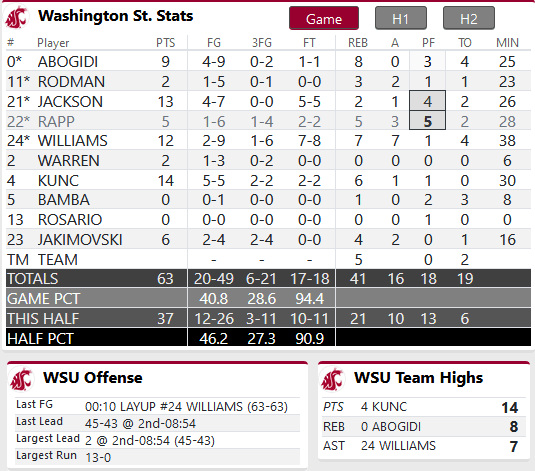Show second half stats with H2
Image resolution: width=535 pixels, height=471 pixels.
pyautogui.click(x=468, y=18)
